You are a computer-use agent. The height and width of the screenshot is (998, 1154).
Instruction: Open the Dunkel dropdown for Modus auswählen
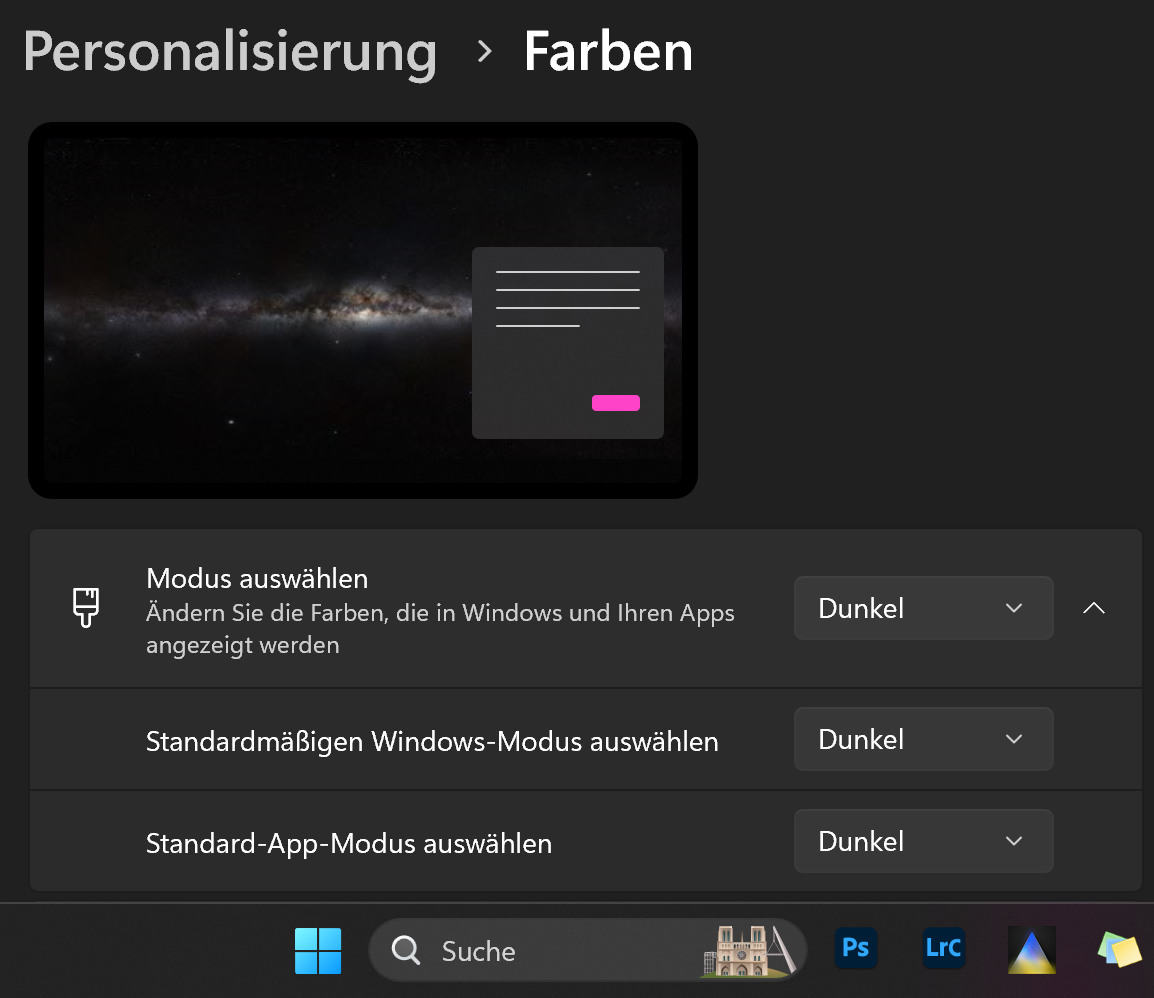pyautogui.click(x=922, y=608)
